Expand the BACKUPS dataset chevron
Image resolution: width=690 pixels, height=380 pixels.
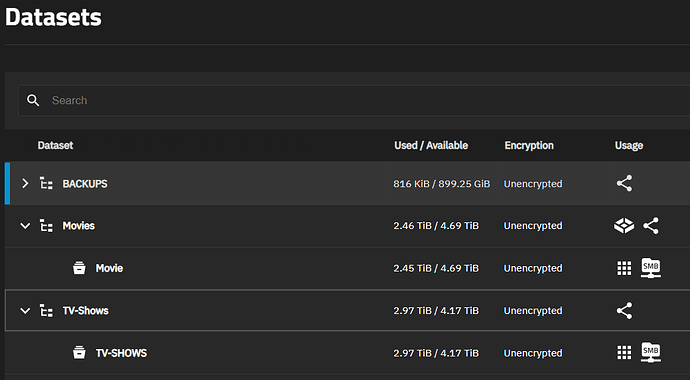click(x=25, y=183)
